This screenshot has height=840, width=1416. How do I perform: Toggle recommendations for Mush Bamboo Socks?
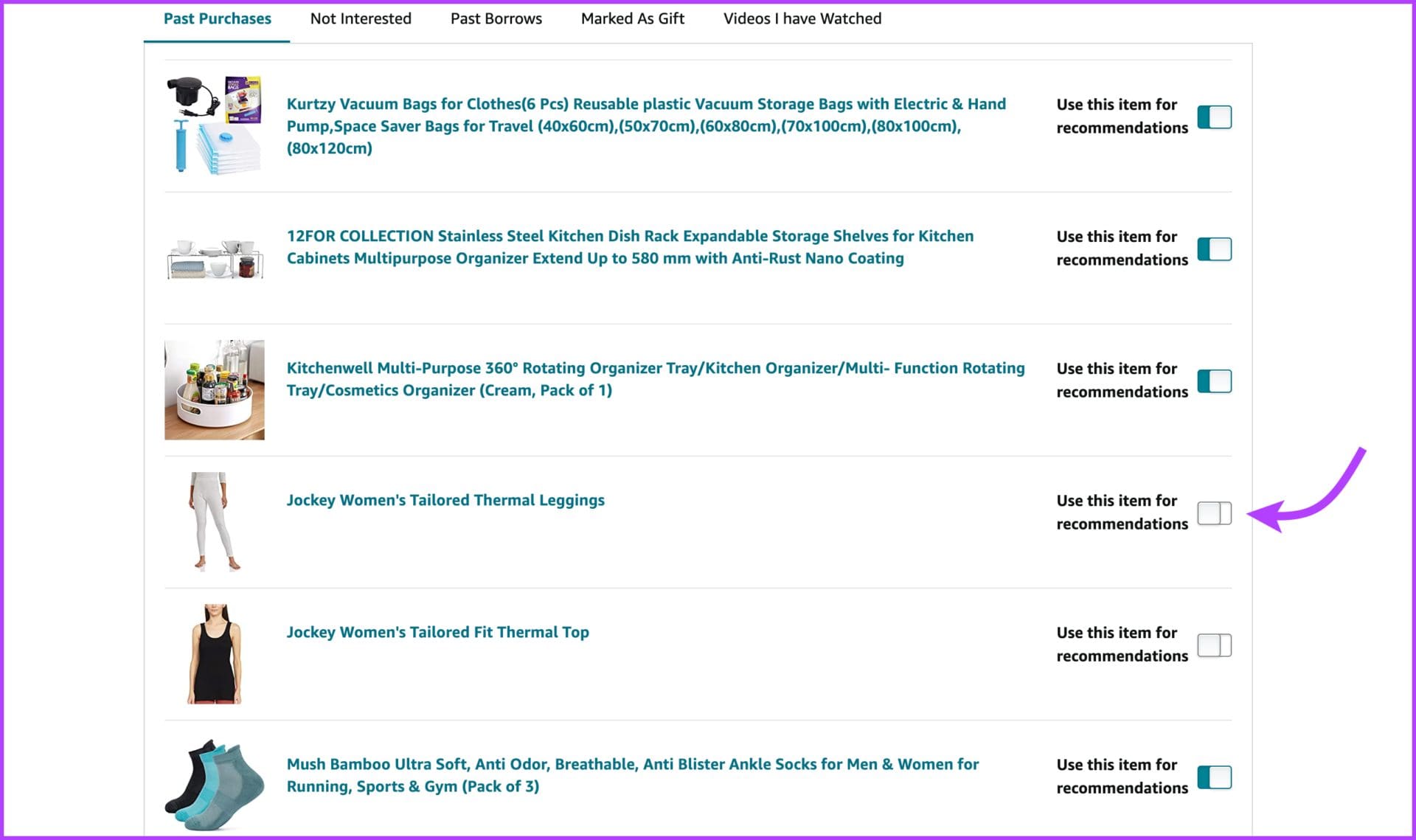[1214, 777]
